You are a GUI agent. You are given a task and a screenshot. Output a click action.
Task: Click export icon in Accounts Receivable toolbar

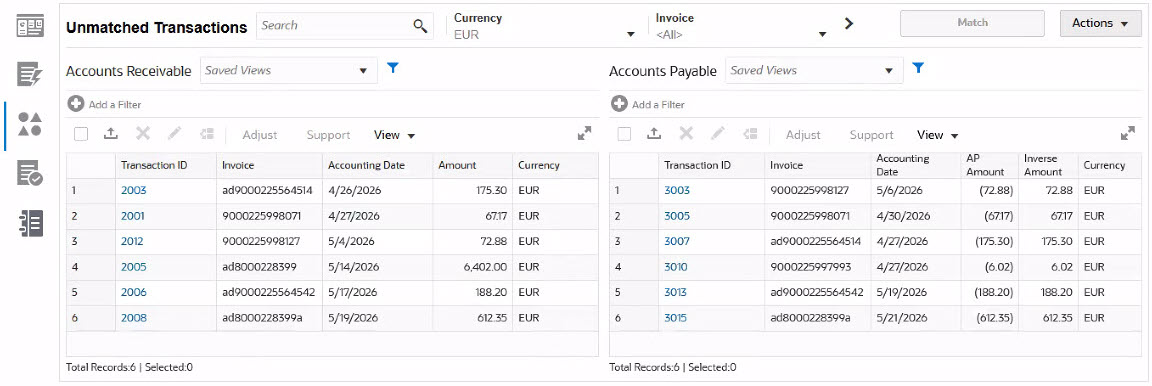[x=110, y=134]
